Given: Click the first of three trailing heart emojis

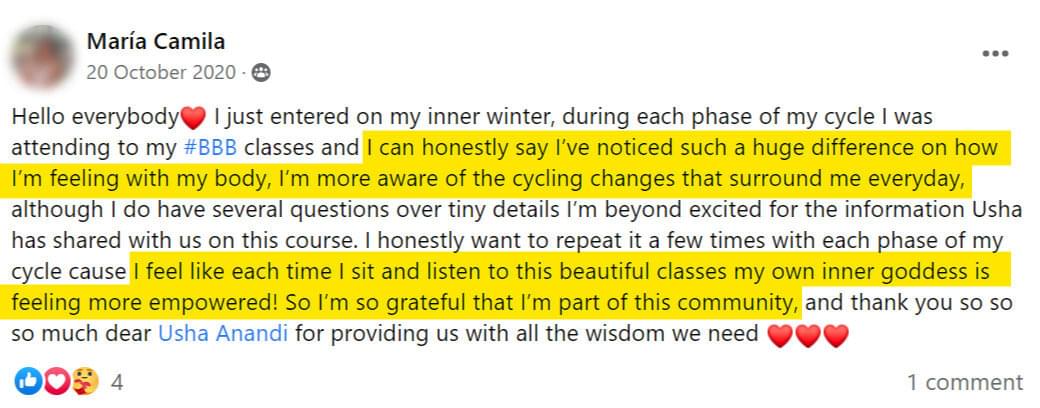Looking at the screenshot, I should coord(780,335).
